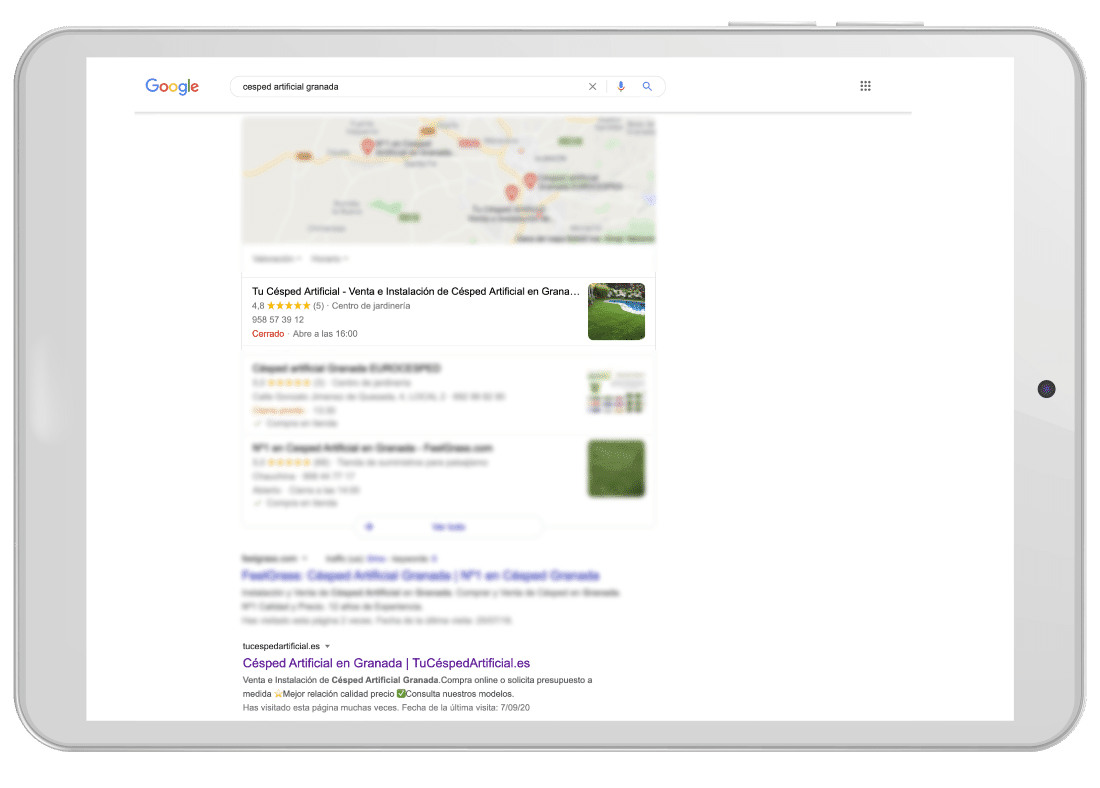The image size is (1100, 788).
Task: Open the Google apps grid
Action: click(866, 86)
